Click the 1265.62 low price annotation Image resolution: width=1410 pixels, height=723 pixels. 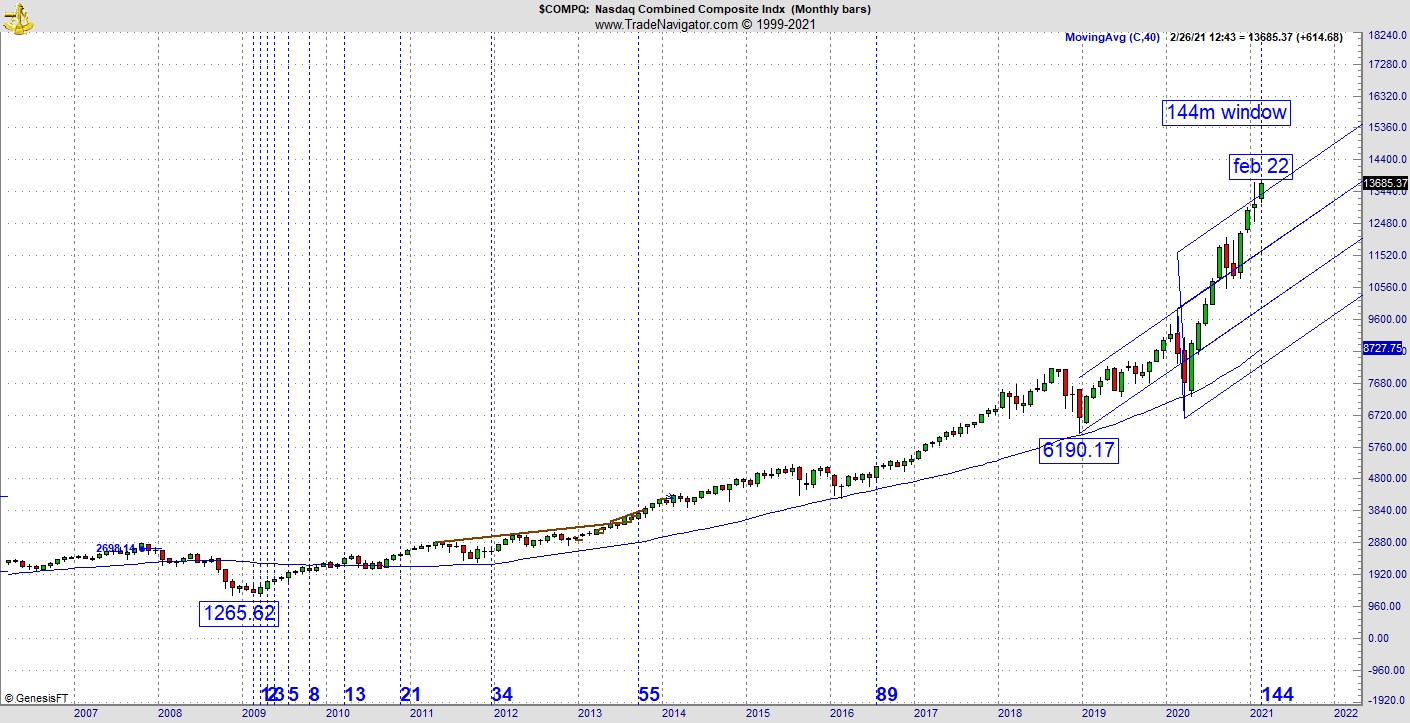[238, 613]
